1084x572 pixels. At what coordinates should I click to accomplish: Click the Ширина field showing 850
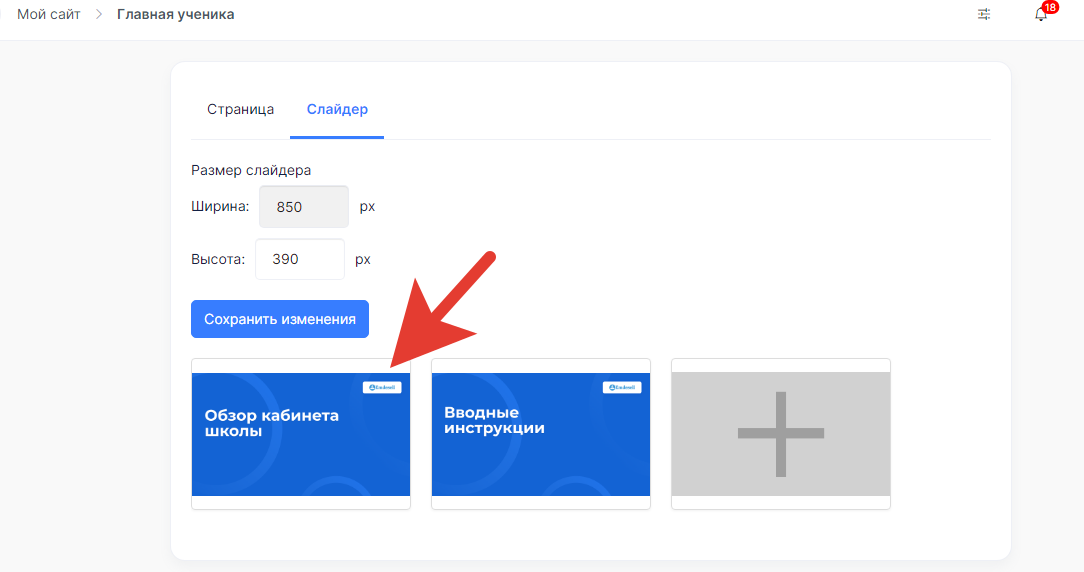point(303,207)
